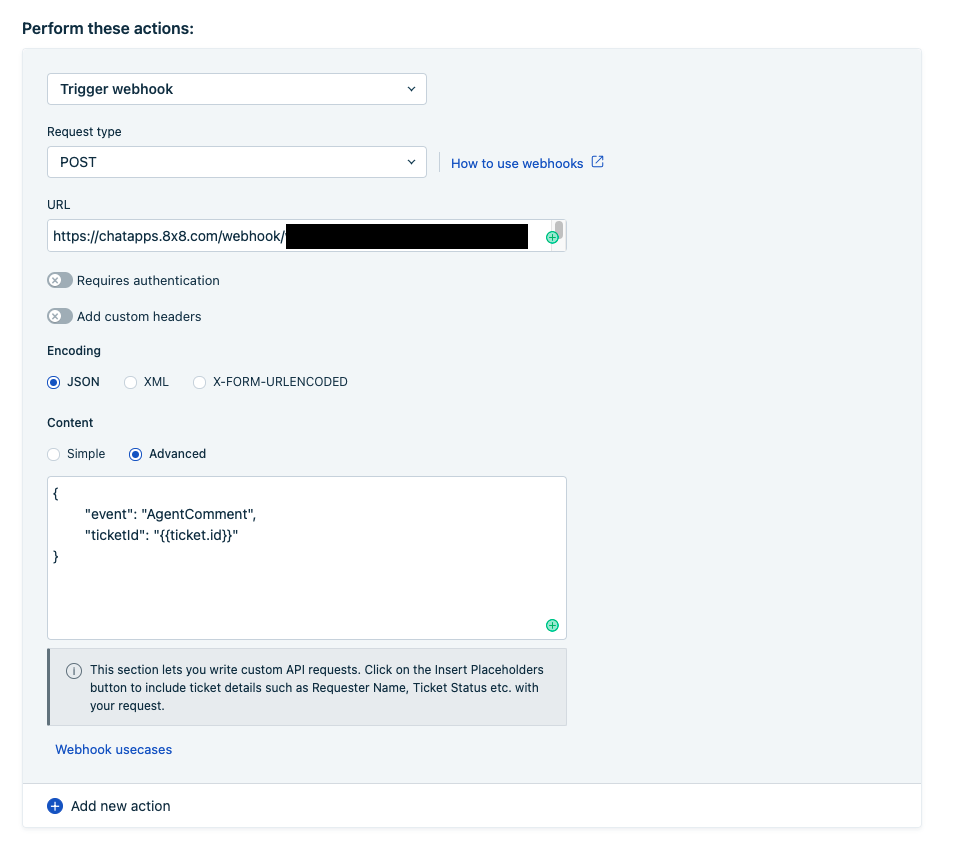
Task: Expand the POST request type selector chevron
Action: [x=410, y=161]
